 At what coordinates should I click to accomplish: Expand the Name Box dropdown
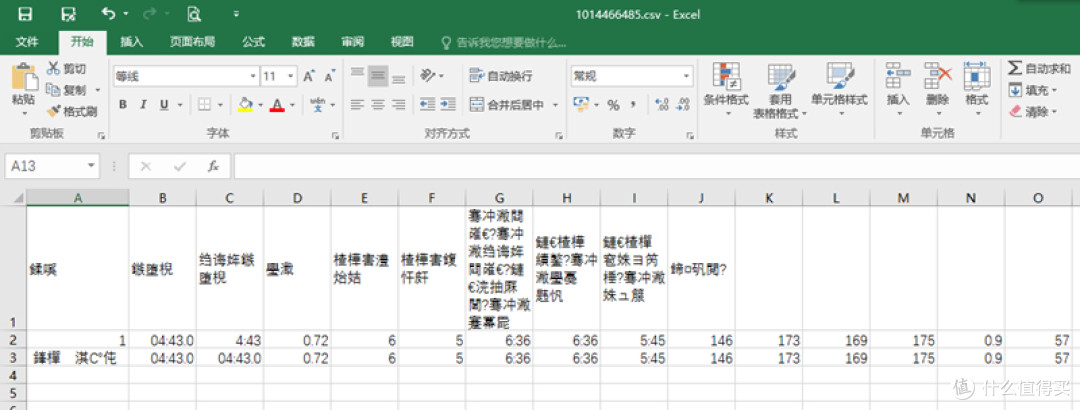click(x=91, y=166)
